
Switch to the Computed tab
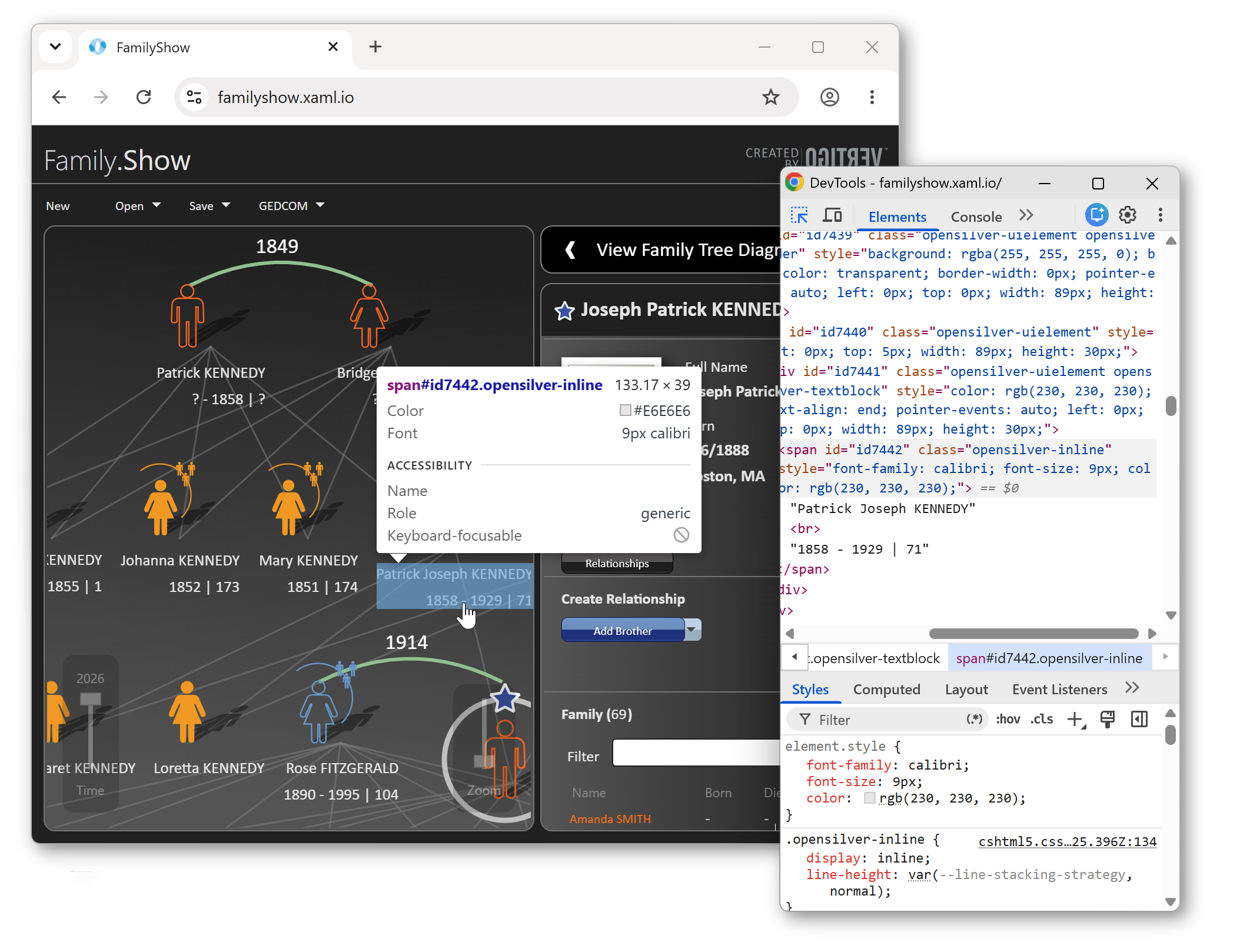click(886, 689)
